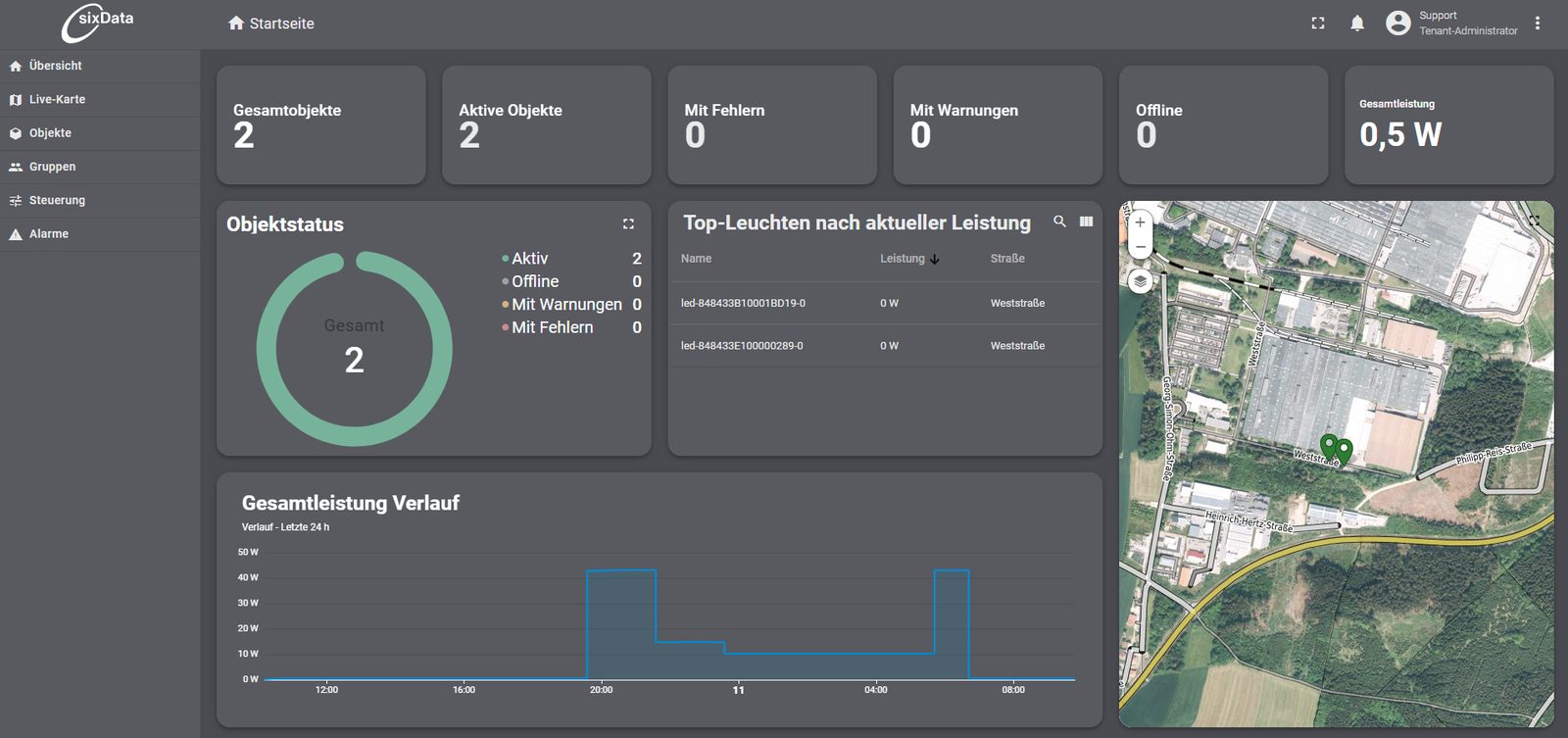Toggle Offline legend entry
The width and height of the screenshot is (1568, 738).
point(572,281)
